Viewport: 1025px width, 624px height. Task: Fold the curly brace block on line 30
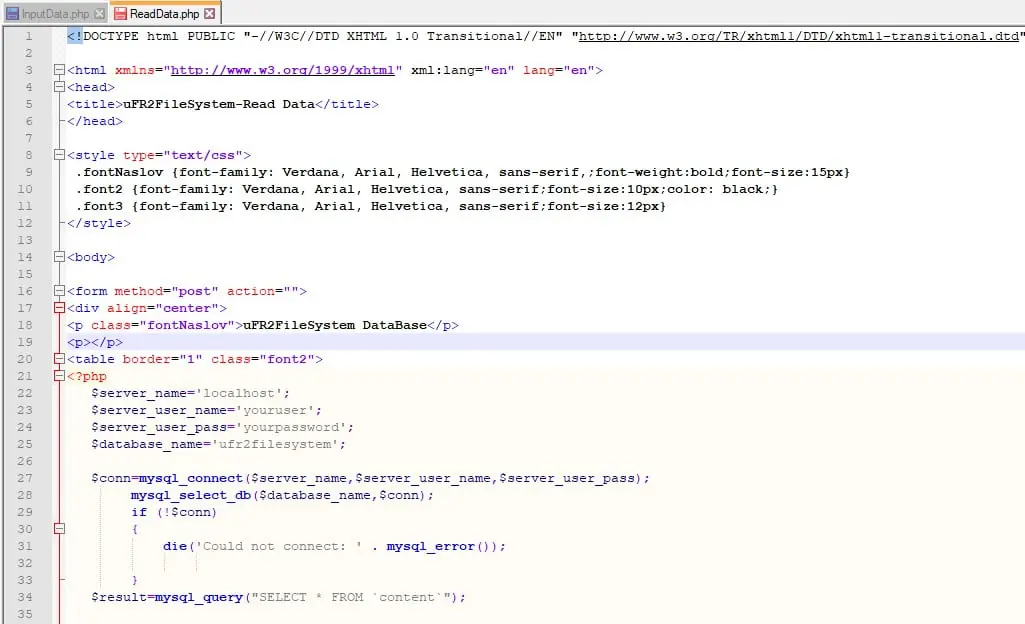click(59, 529)
